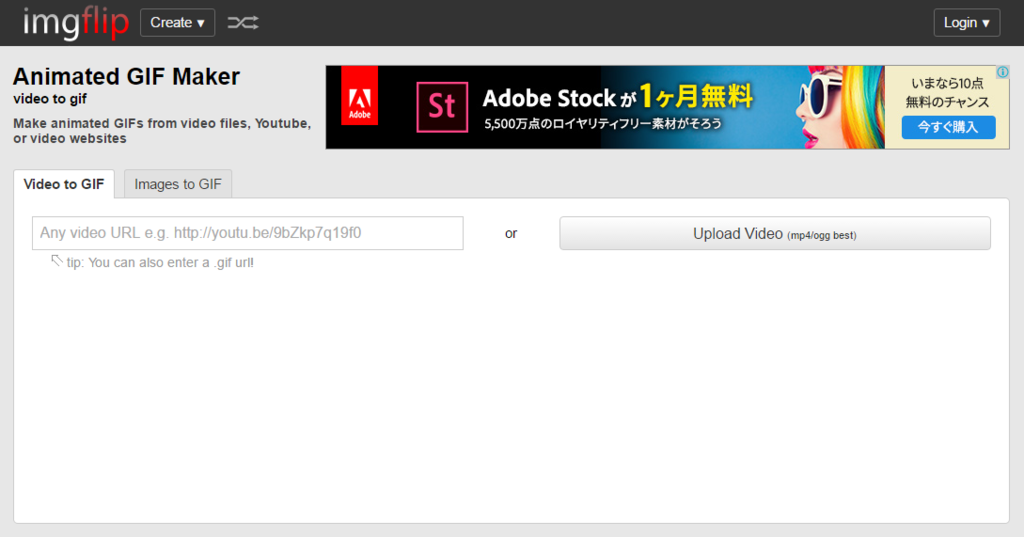The width and height of the screenshot is (1024, 537).
Task: Open the imgflip logo homepage link
Action: [x=76, y=23]
